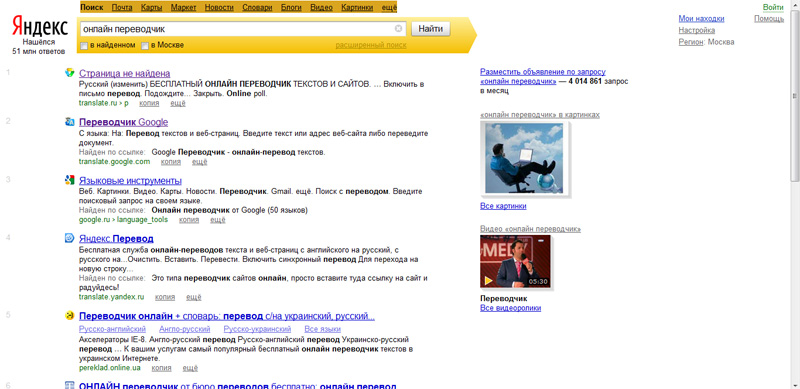Image resolution: width=800 pixels, height=389 pixels.
Task: Change the Регион setting
Action: 691,42
